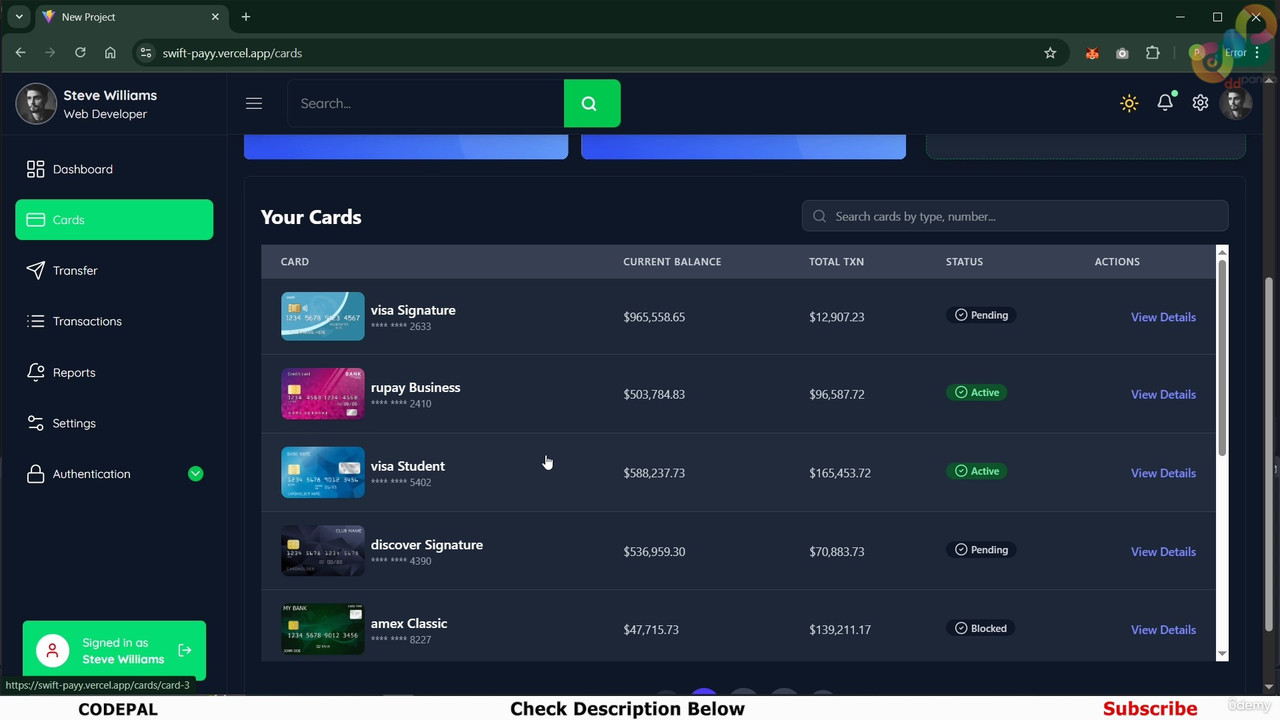Click the visa Student card thumbnail
Viewport: 1280px width, 720px height.
(x=323, y=472)
